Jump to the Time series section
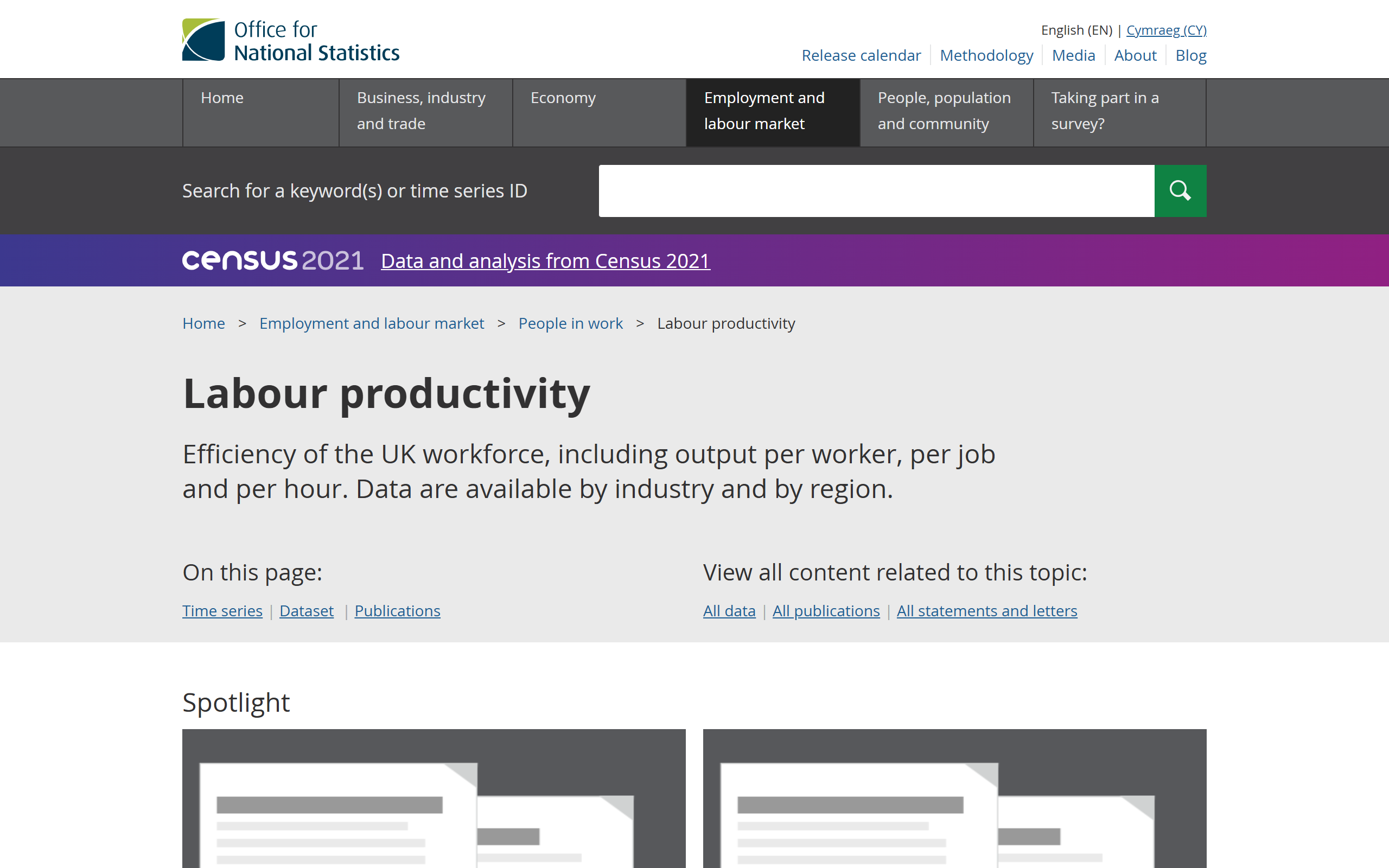Viewport: 1389px width, 868px height. tap(222, 611)
